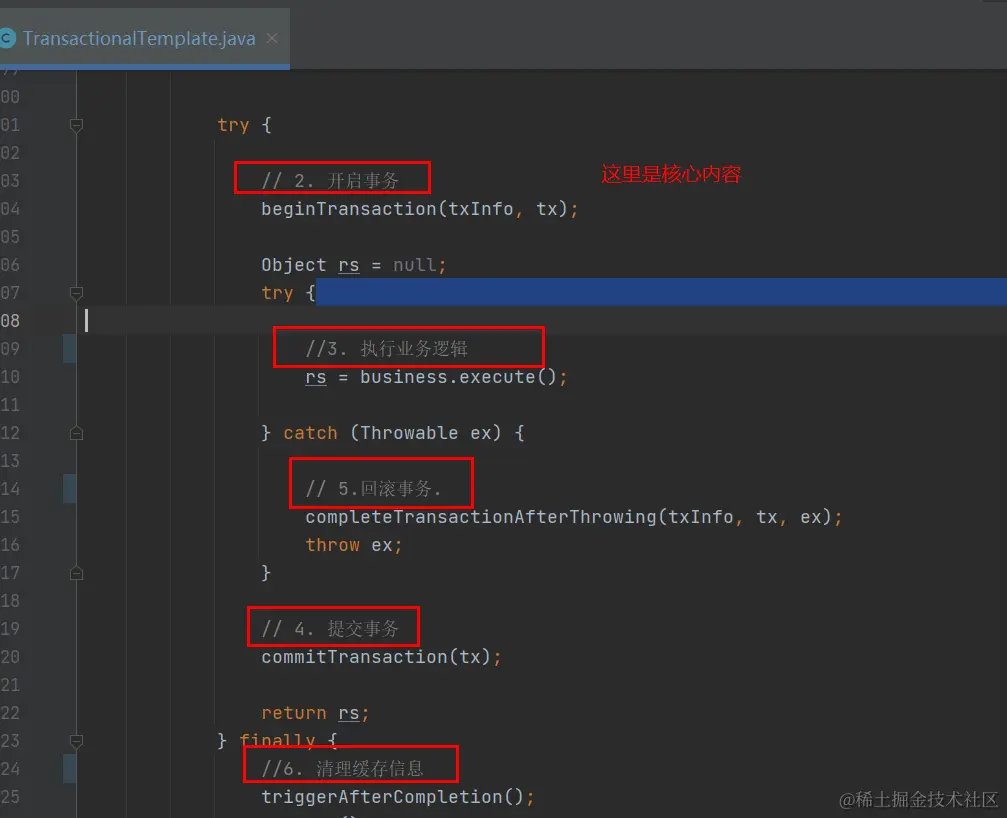Screen dimensions: 1007x818
Task: Click the 'catch (Throwable ex)' clause
Action: click(x=392, y=433)
